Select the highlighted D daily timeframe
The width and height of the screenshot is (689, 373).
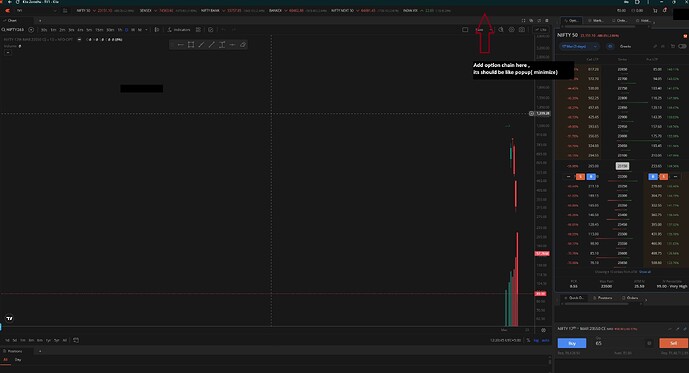tap(127, 30)
